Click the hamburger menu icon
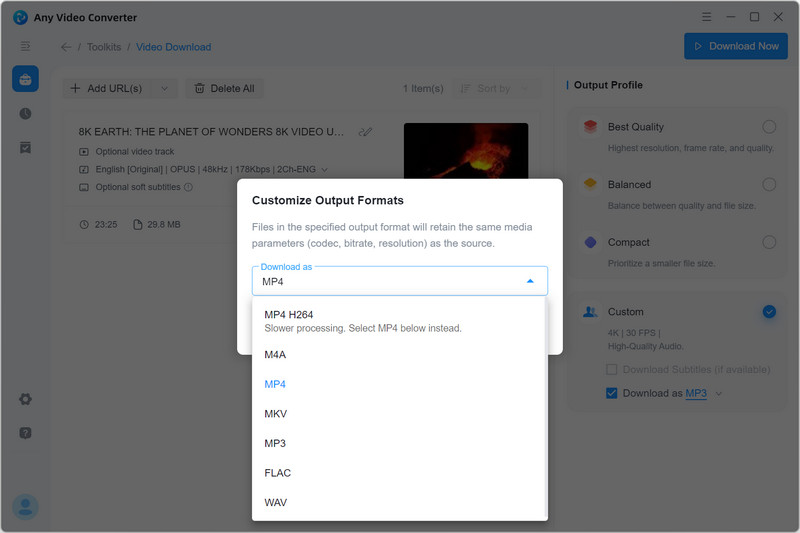The image size is (800, 533). tap(25, 46)
